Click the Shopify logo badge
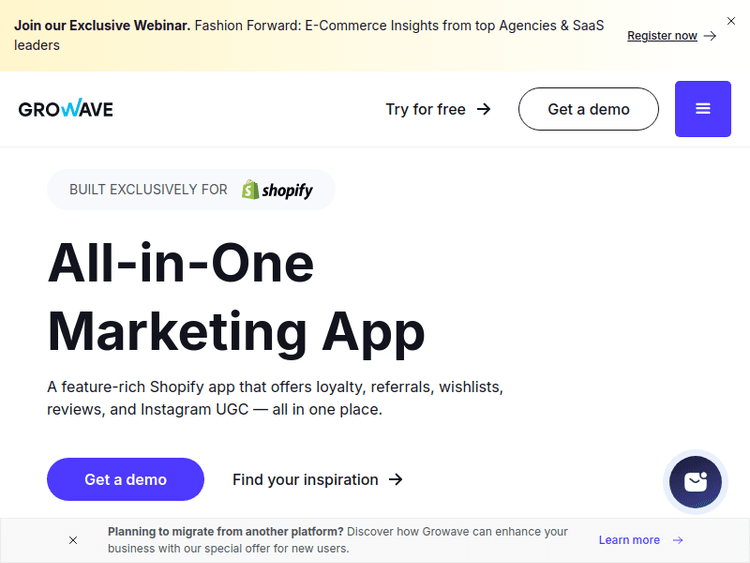The image size is (750, 563). 278,190
